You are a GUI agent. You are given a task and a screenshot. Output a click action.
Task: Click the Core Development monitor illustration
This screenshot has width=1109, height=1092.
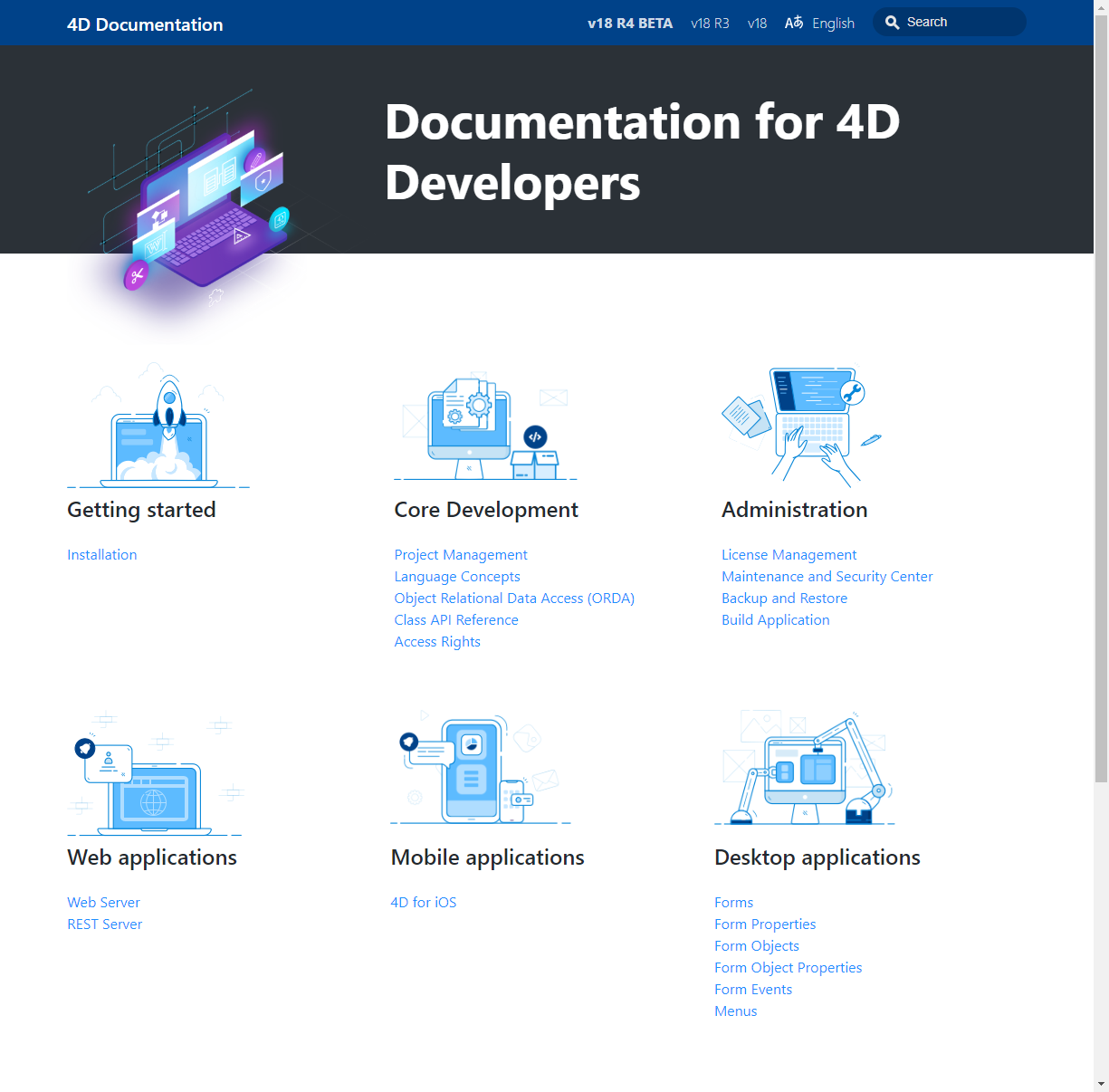coord(485,426)
